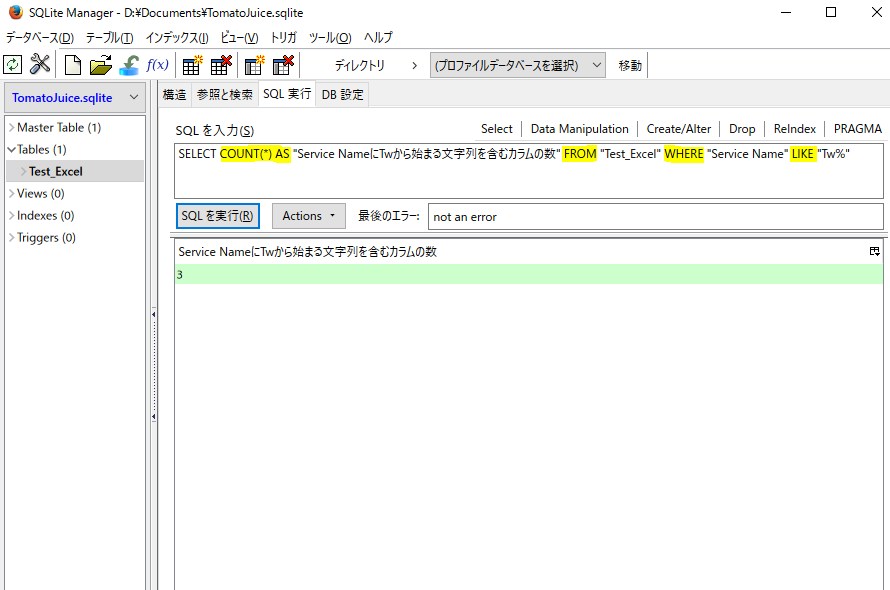This screenshot has height=590, width=890.
Task: Open the テーブル menu
Action: click(109, 38)
